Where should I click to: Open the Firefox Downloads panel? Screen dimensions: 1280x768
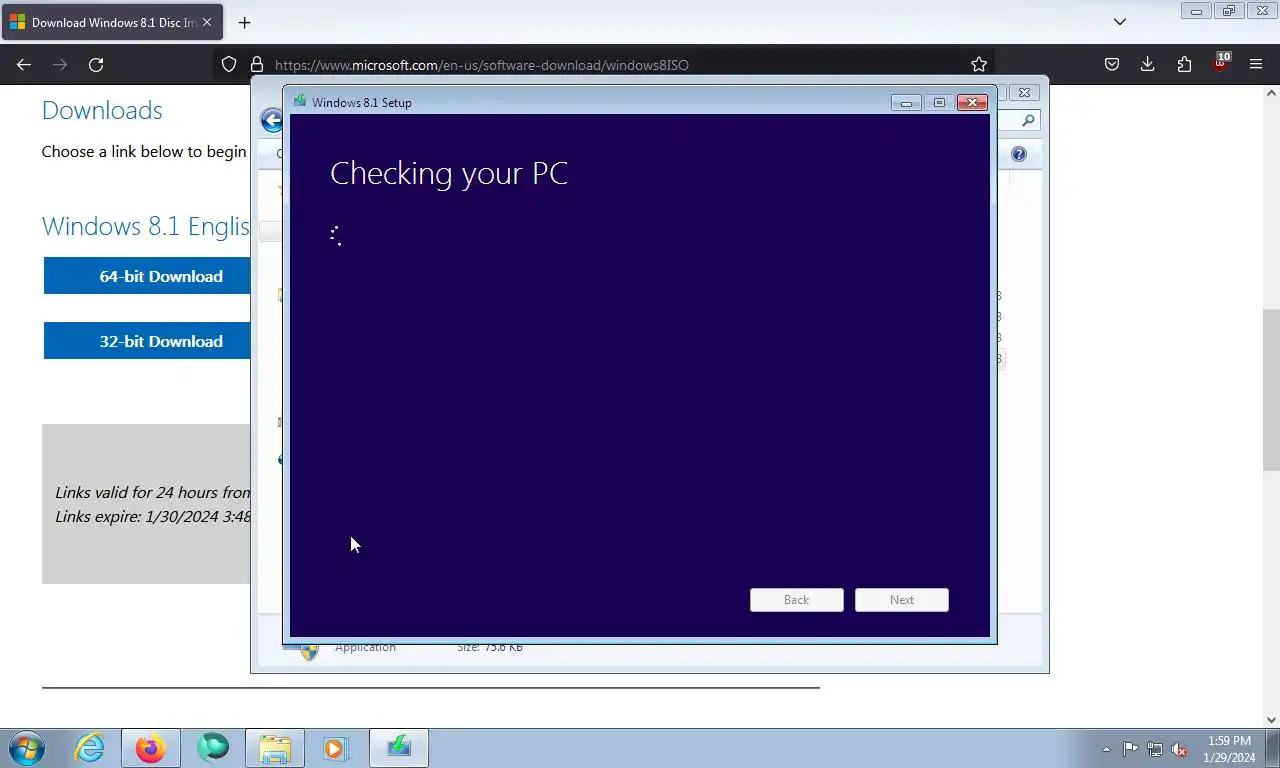[x=1148, y=64]
